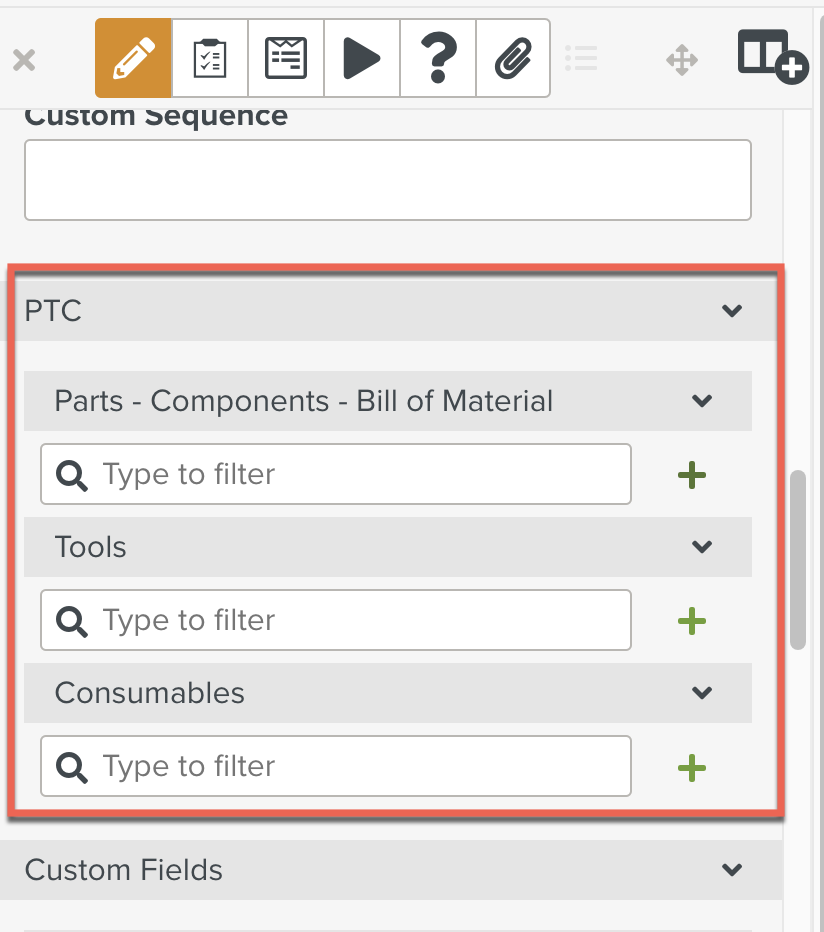Open help via the question mark icon

[437, 58]
